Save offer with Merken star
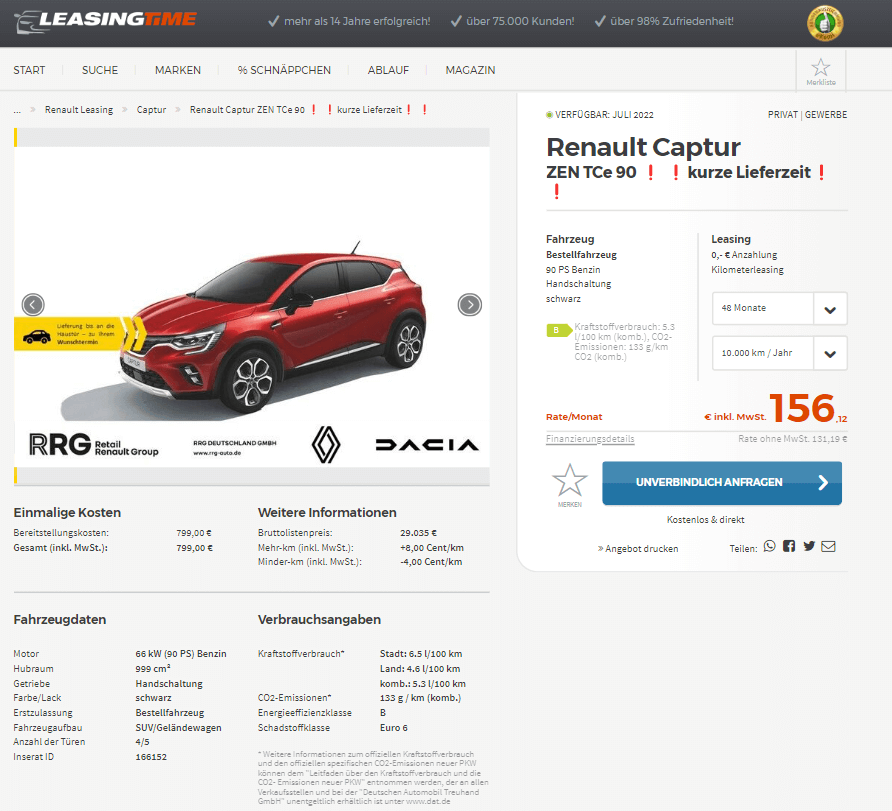Image resolution: width=892 pixels, height=811 pixels. pyautogui.click(x=569, y=485)
